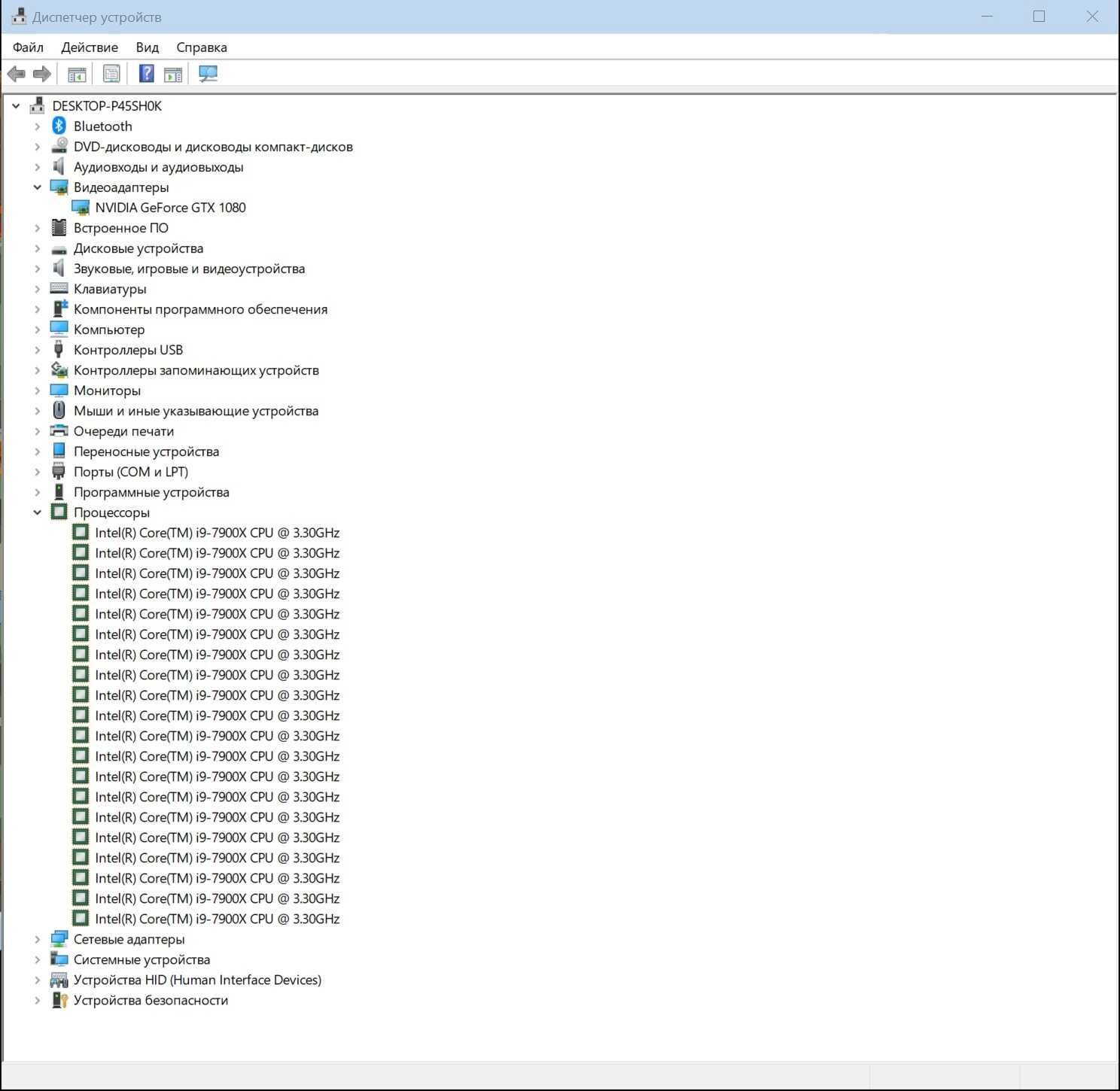The width and height of the screenshot is (1120, 1091).
Task: Click the Back arrow toolbar icon
Action: click(x=16, y=74)
